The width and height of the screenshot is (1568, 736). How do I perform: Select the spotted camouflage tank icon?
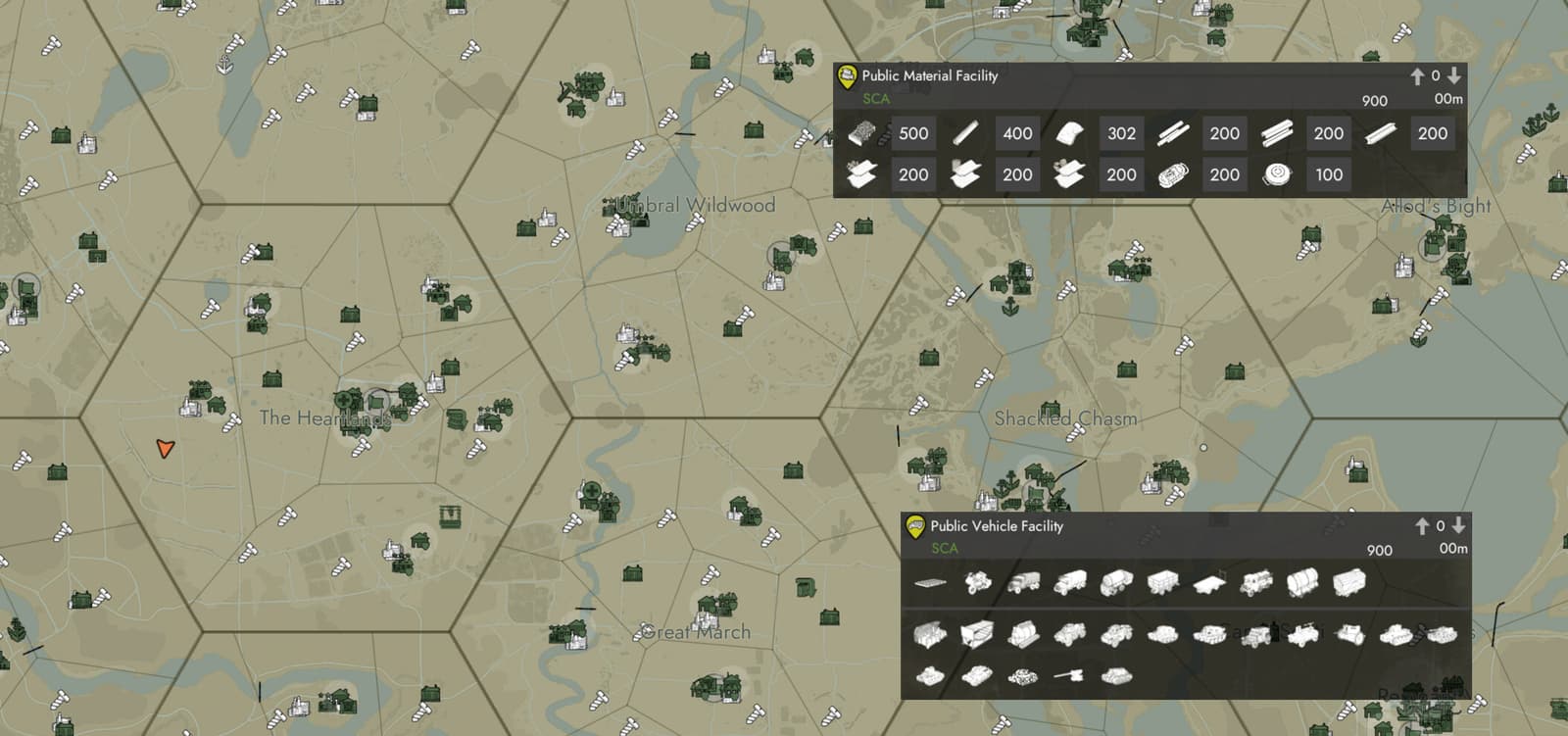click(x=1022, y=675)
